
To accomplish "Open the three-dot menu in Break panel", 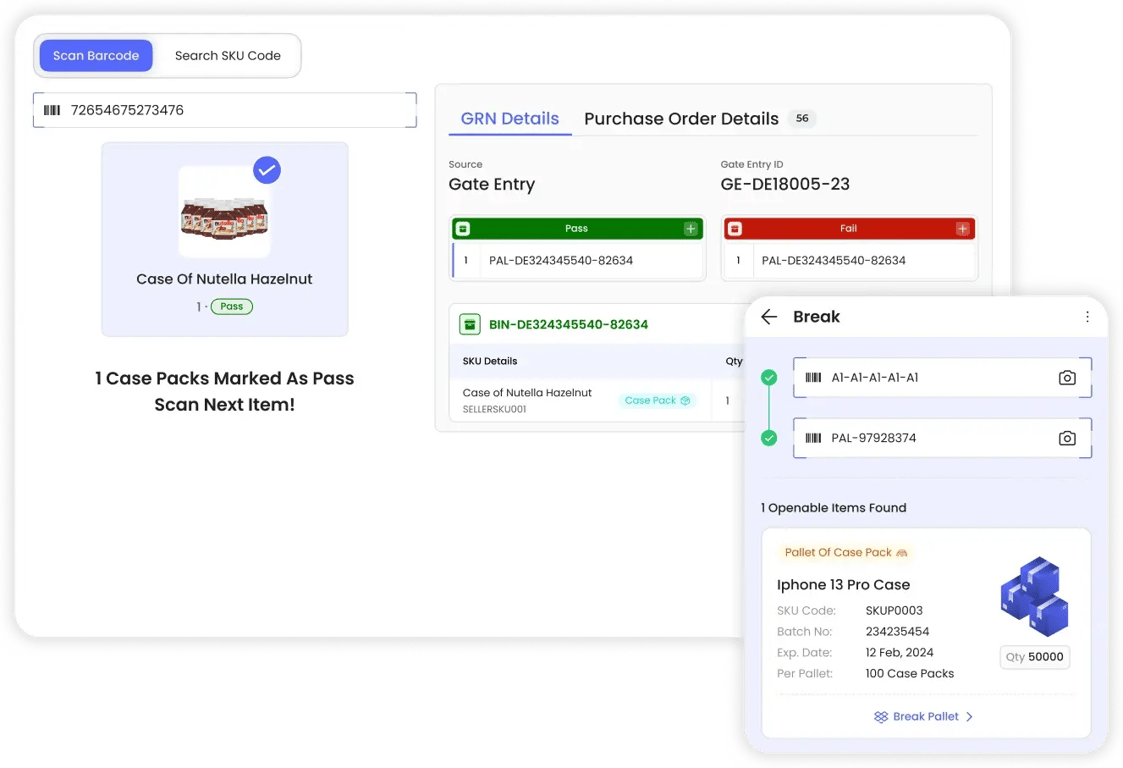I will point(1087,317).
